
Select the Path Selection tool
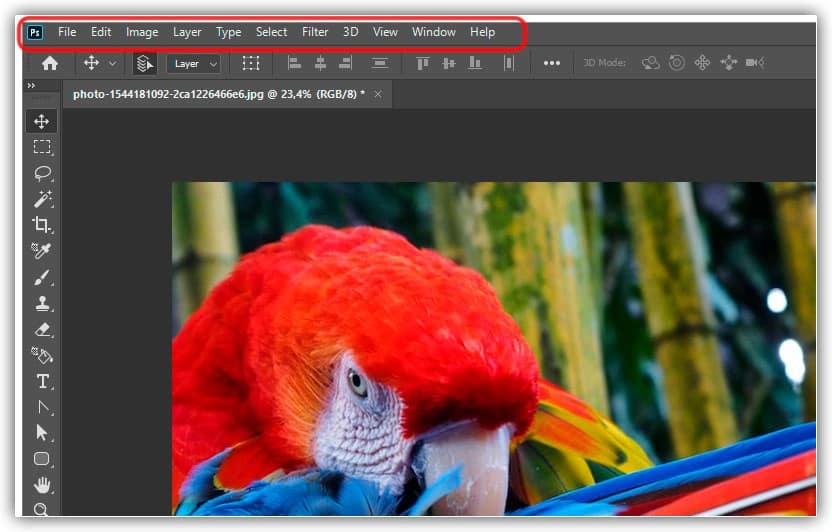pyautogui.click(x=42, y=433)
